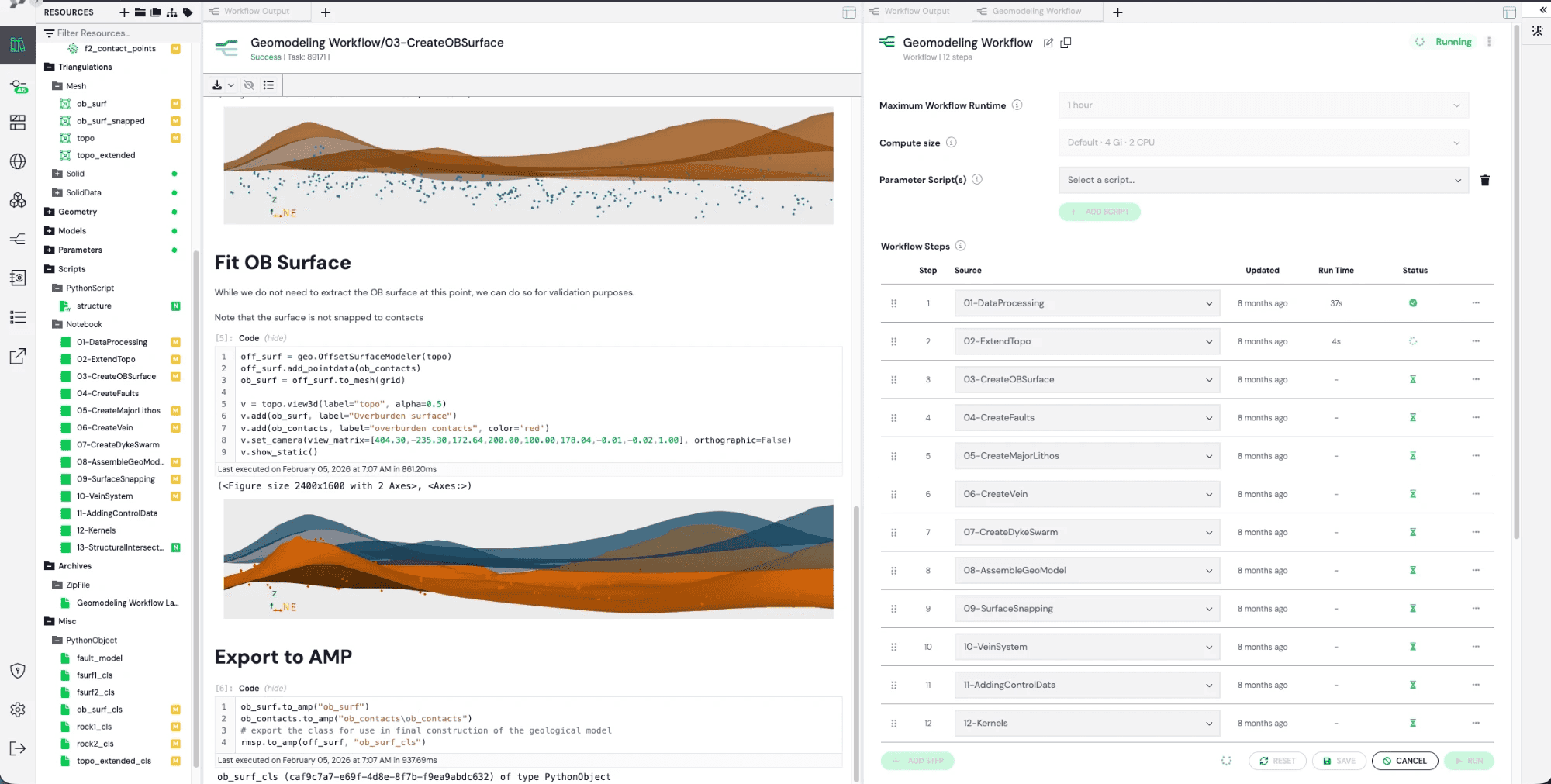1551x784 pixels.
Task: Open the shield icon in left sidebar
Action: [x=18, y=671]
